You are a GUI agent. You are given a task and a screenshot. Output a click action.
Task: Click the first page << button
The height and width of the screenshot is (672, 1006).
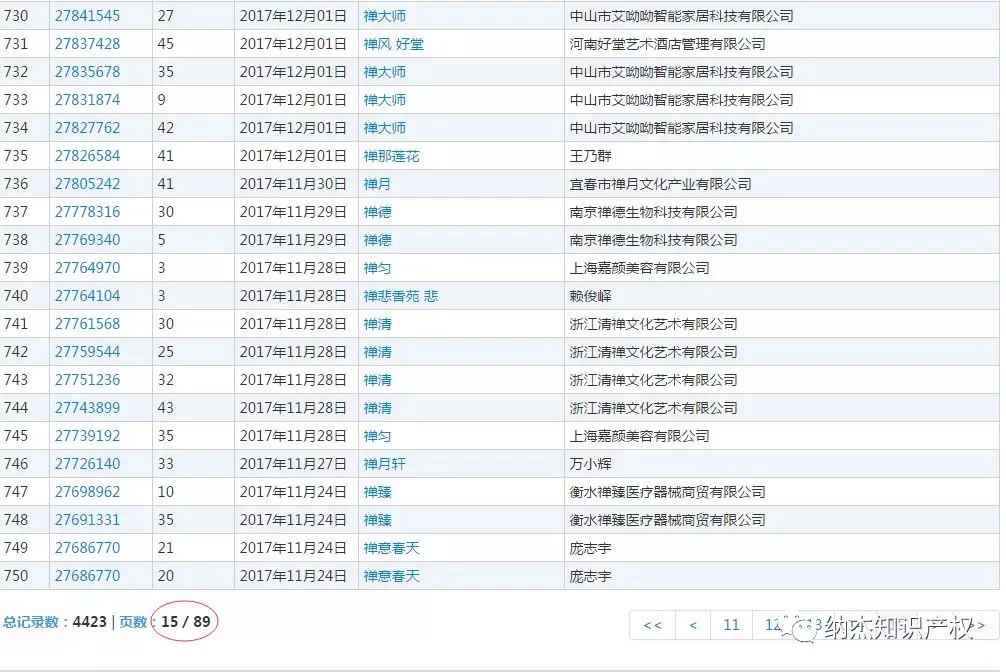[653, 624]
